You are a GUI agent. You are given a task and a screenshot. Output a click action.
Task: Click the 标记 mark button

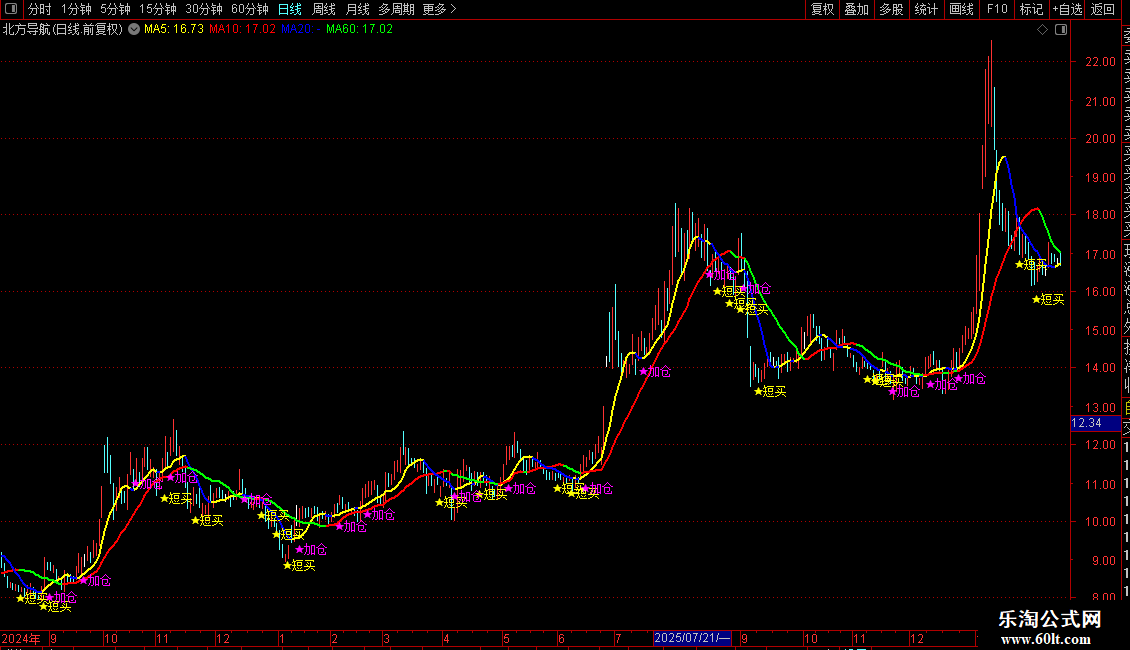(1031, 9)
